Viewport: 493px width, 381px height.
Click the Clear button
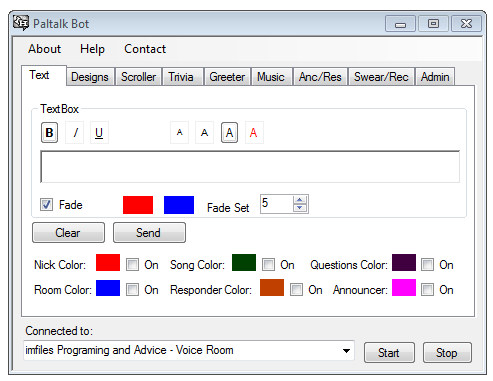(68, 233)
